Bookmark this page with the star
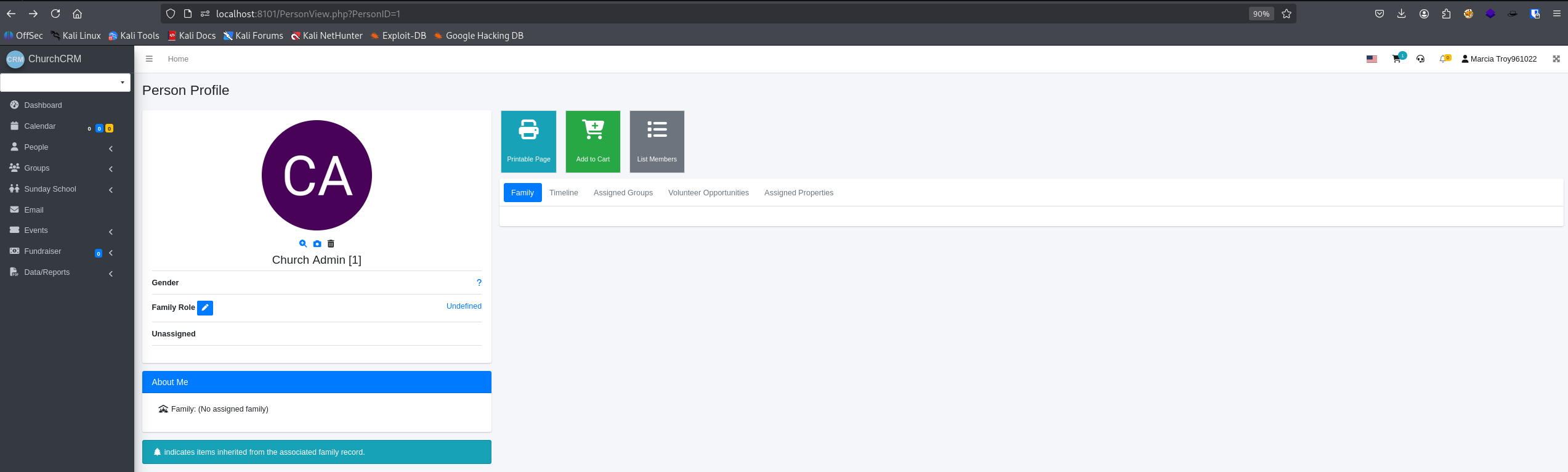 pos(1287,14)
